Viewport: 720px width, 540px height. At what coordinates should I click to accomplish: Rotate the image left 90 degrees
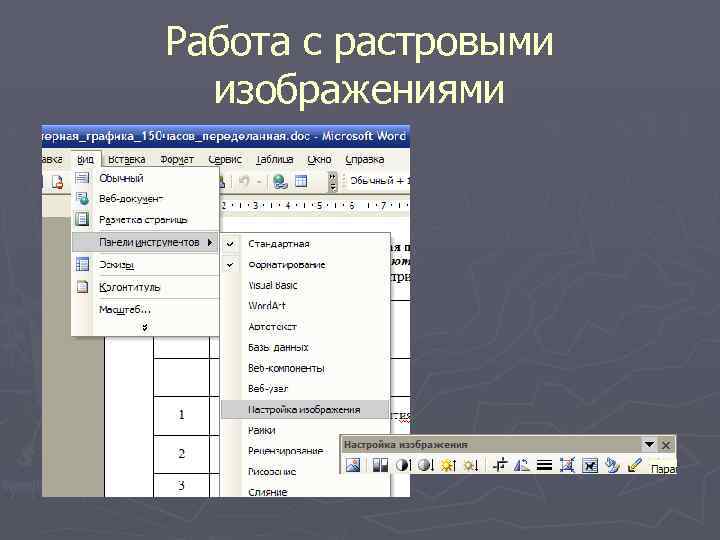(x=522, y=465)
